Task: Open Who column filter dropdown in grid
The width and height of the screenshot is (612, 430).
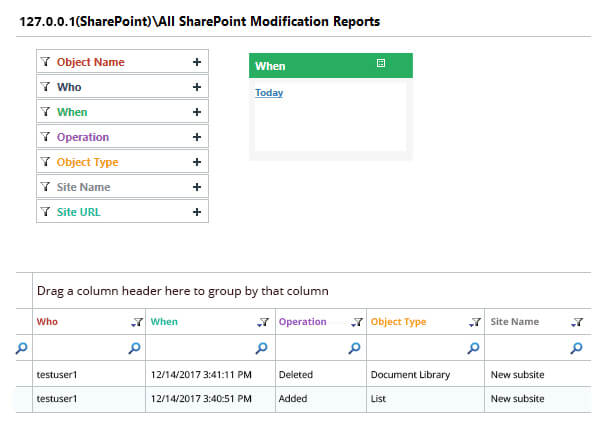Action: click(x=137, y=322)
